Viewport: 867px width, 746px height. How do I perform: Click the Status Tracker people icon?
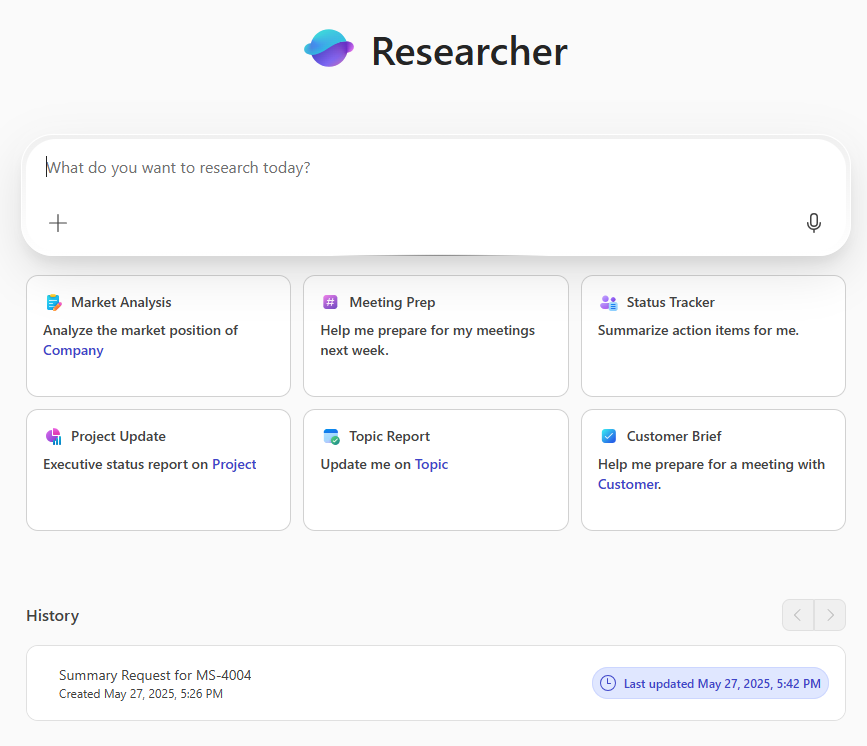tap(608, 302)
